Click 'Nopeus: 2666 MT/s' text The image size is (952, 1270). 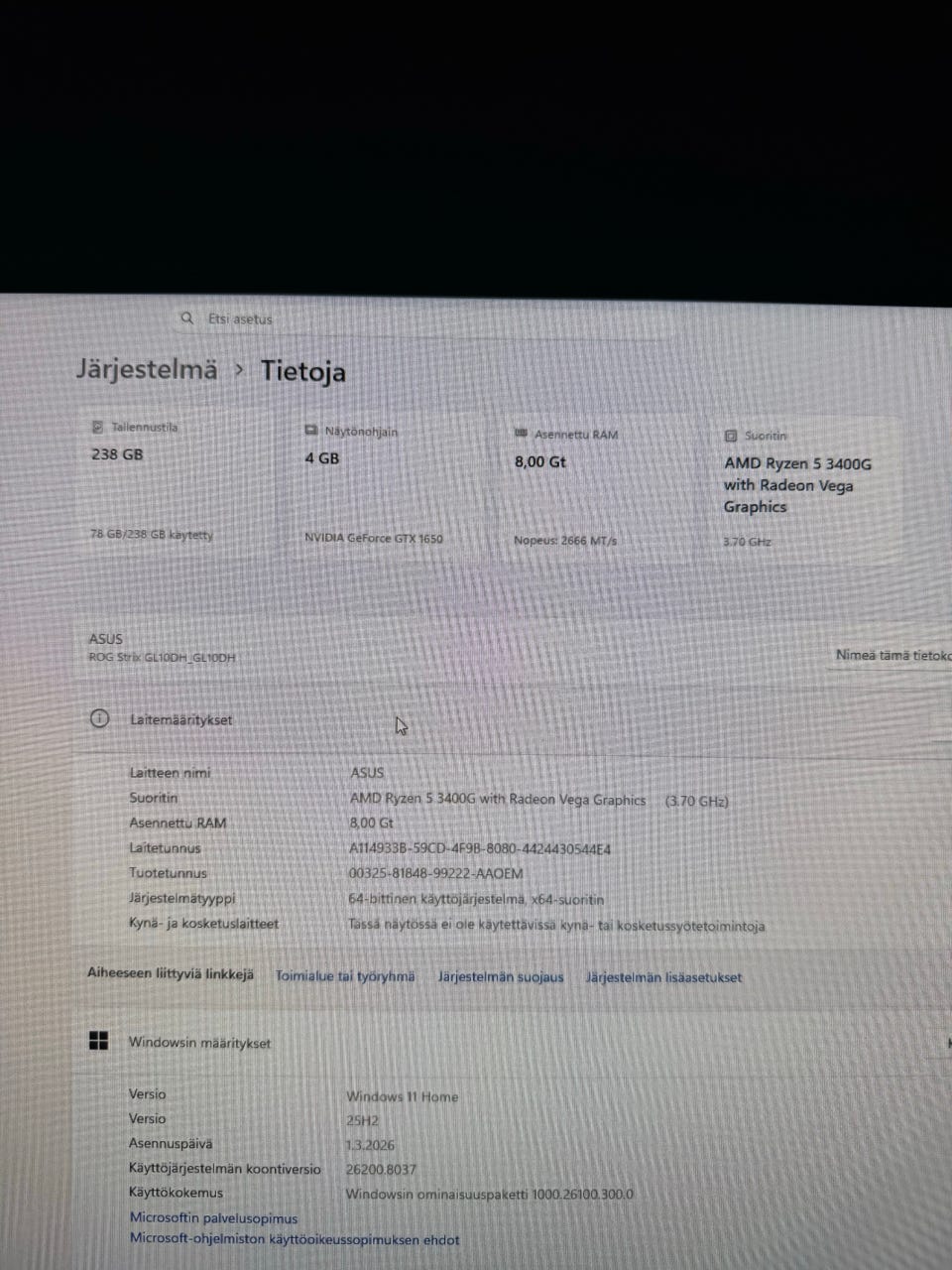565,541
